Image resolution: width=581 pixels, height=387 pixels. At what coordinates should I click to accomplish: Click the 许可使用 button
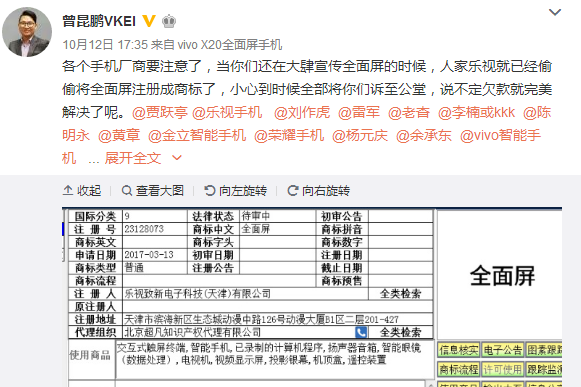(503, 369)
